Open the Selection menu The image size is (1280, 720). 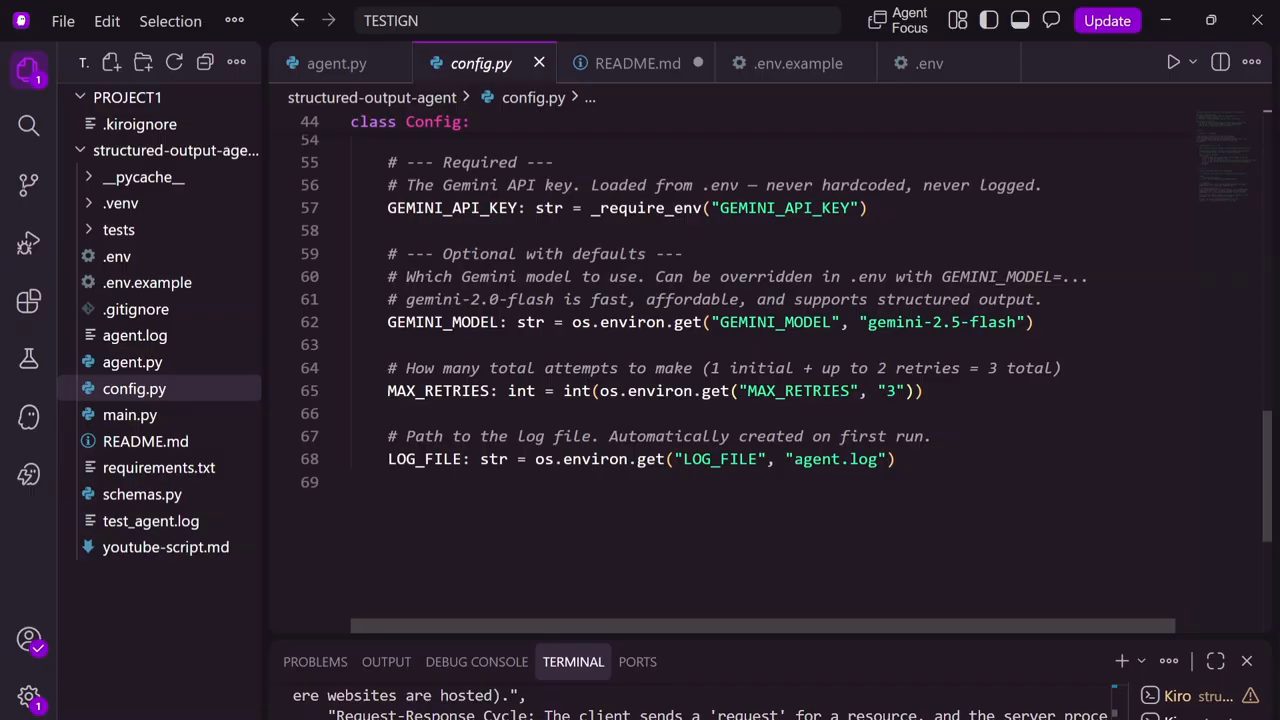click(x=170, y=20)
